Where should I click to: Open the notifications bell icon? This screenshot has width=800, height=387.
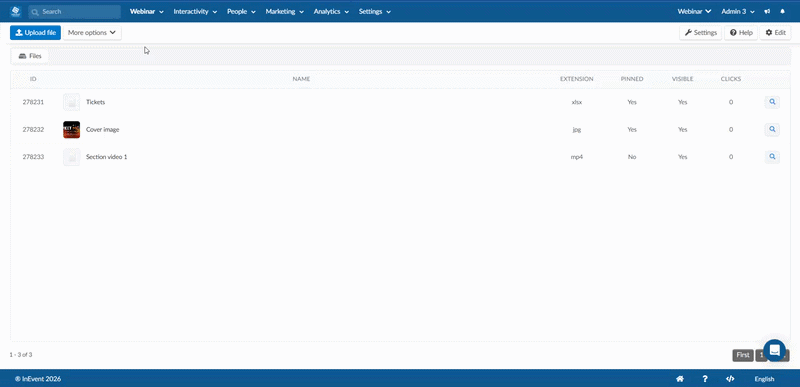tap(783, 11)
